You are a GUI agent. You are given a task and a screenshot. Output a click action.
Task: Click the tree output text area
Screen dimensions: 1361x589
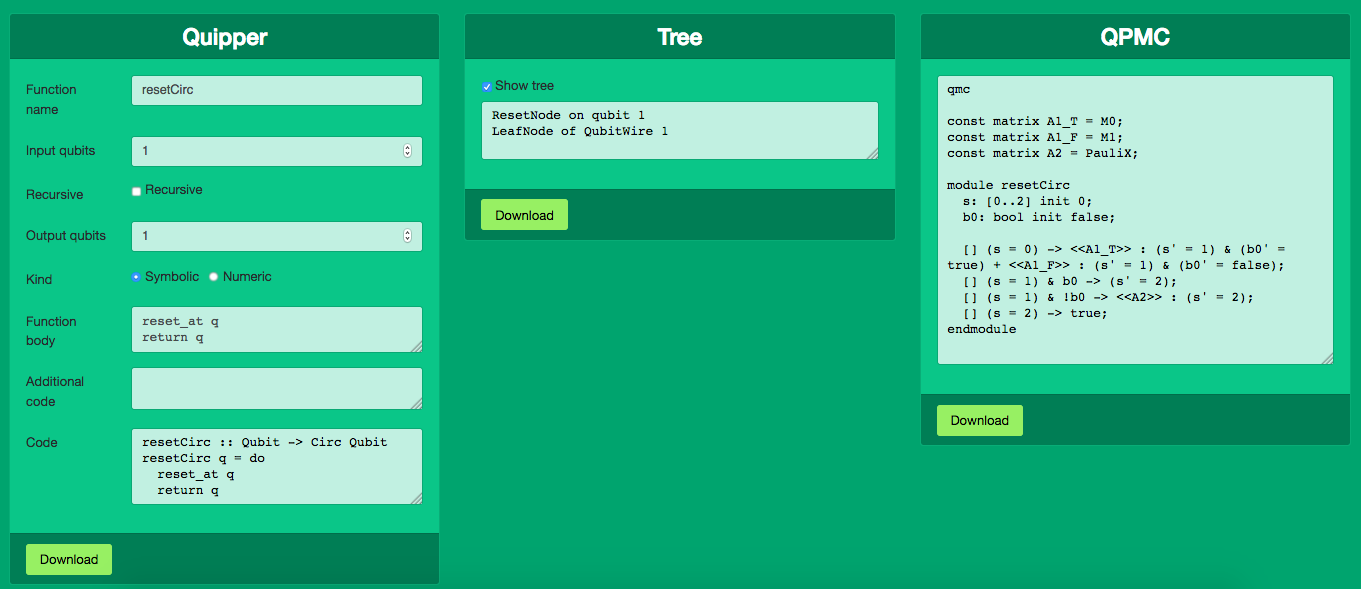pyautogui.click(x=679, y=130)
